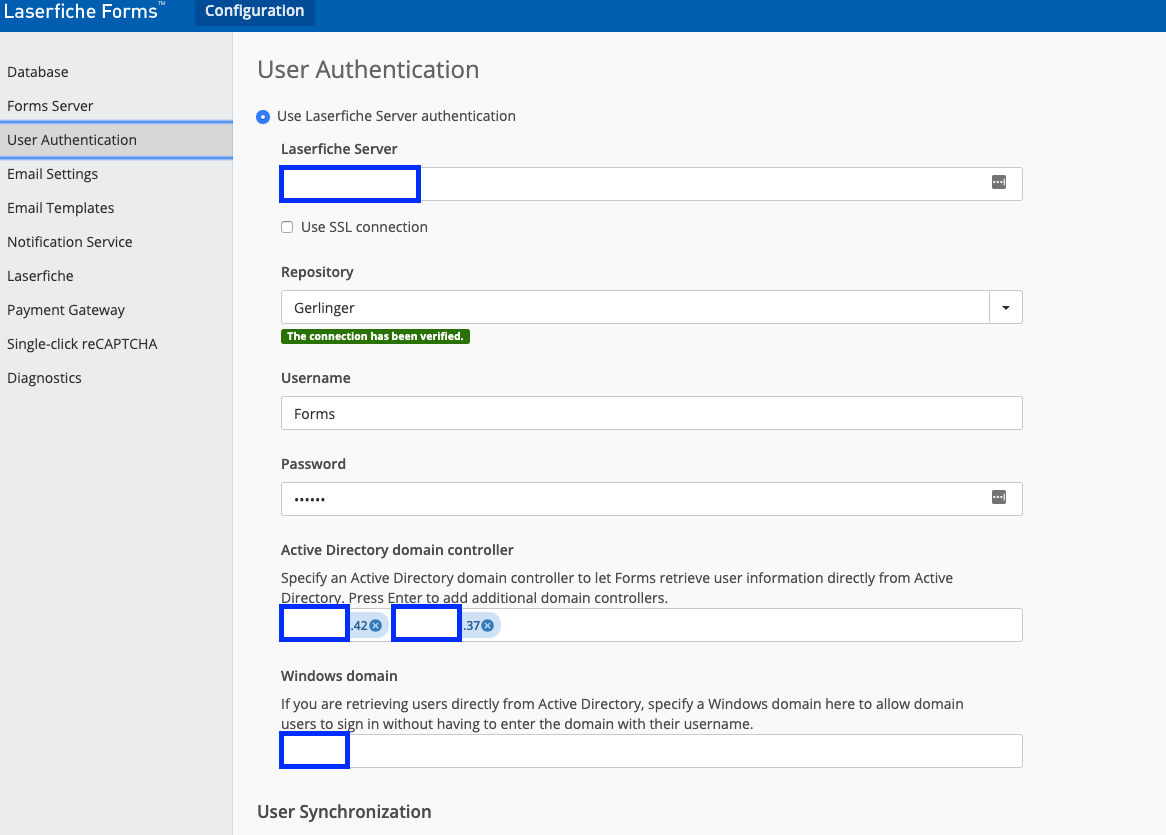Open Diagnostics page from sidebar
This screenshot has width=1166, height=835.
[44, 378]
